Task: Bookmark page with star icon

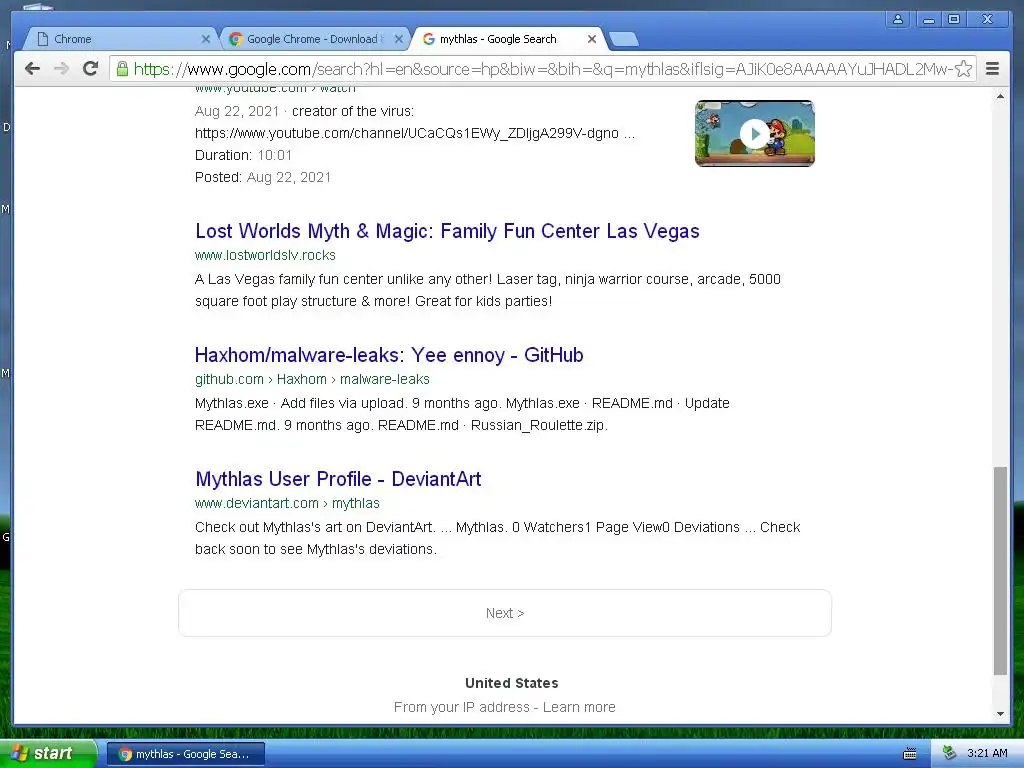Action: [x=963, y=69]
